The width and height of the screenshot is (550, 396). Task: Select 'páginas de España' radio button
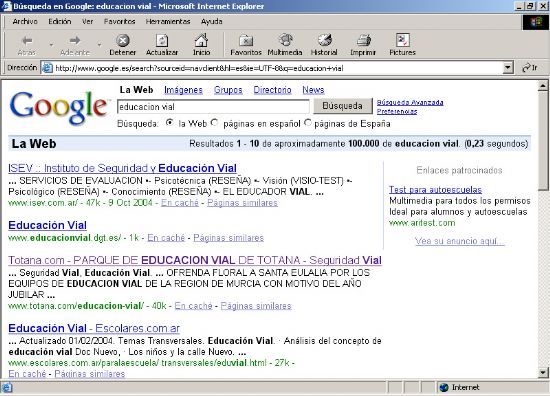click(308, 123)
